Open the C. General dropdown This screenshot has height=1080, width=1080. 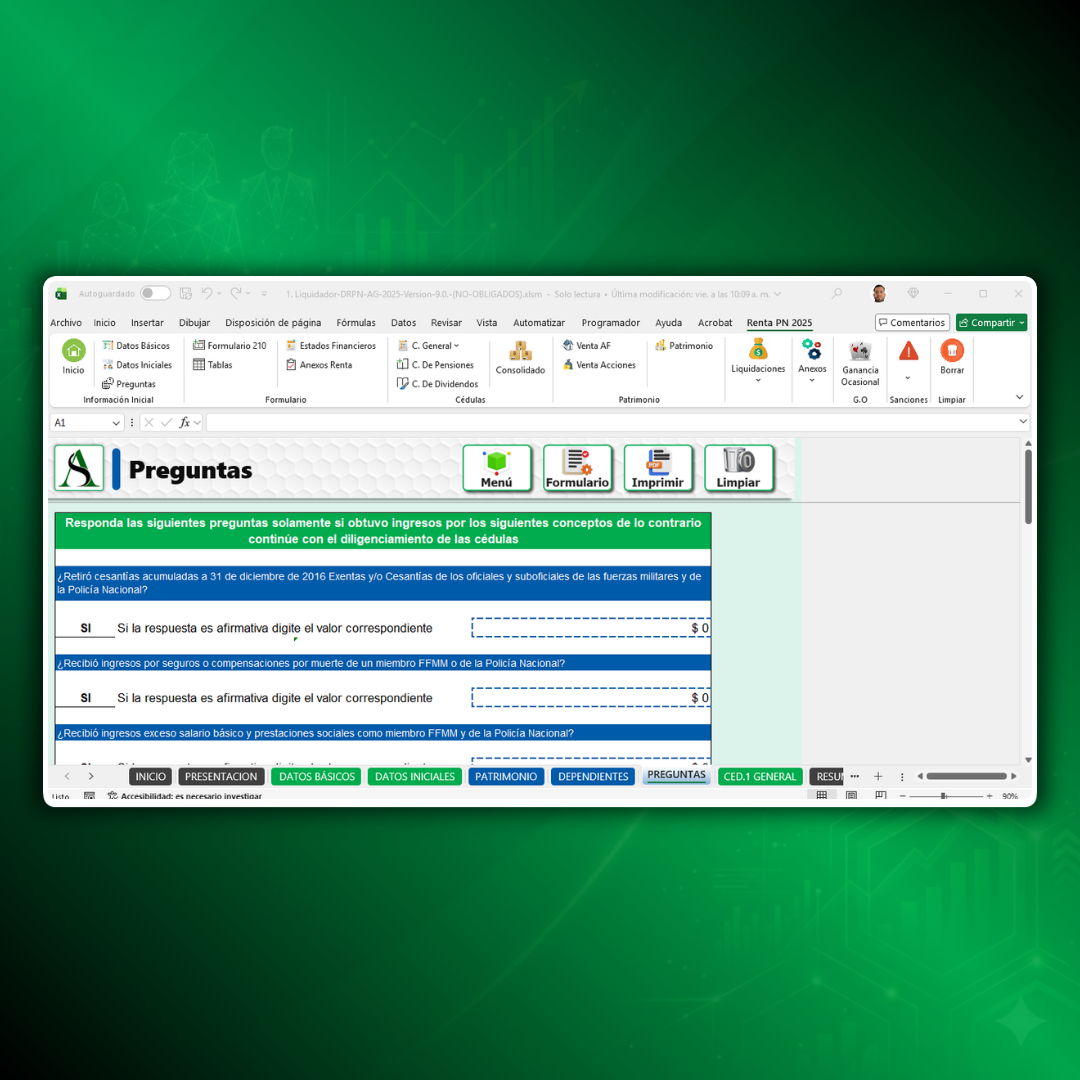tap(429, 346)
